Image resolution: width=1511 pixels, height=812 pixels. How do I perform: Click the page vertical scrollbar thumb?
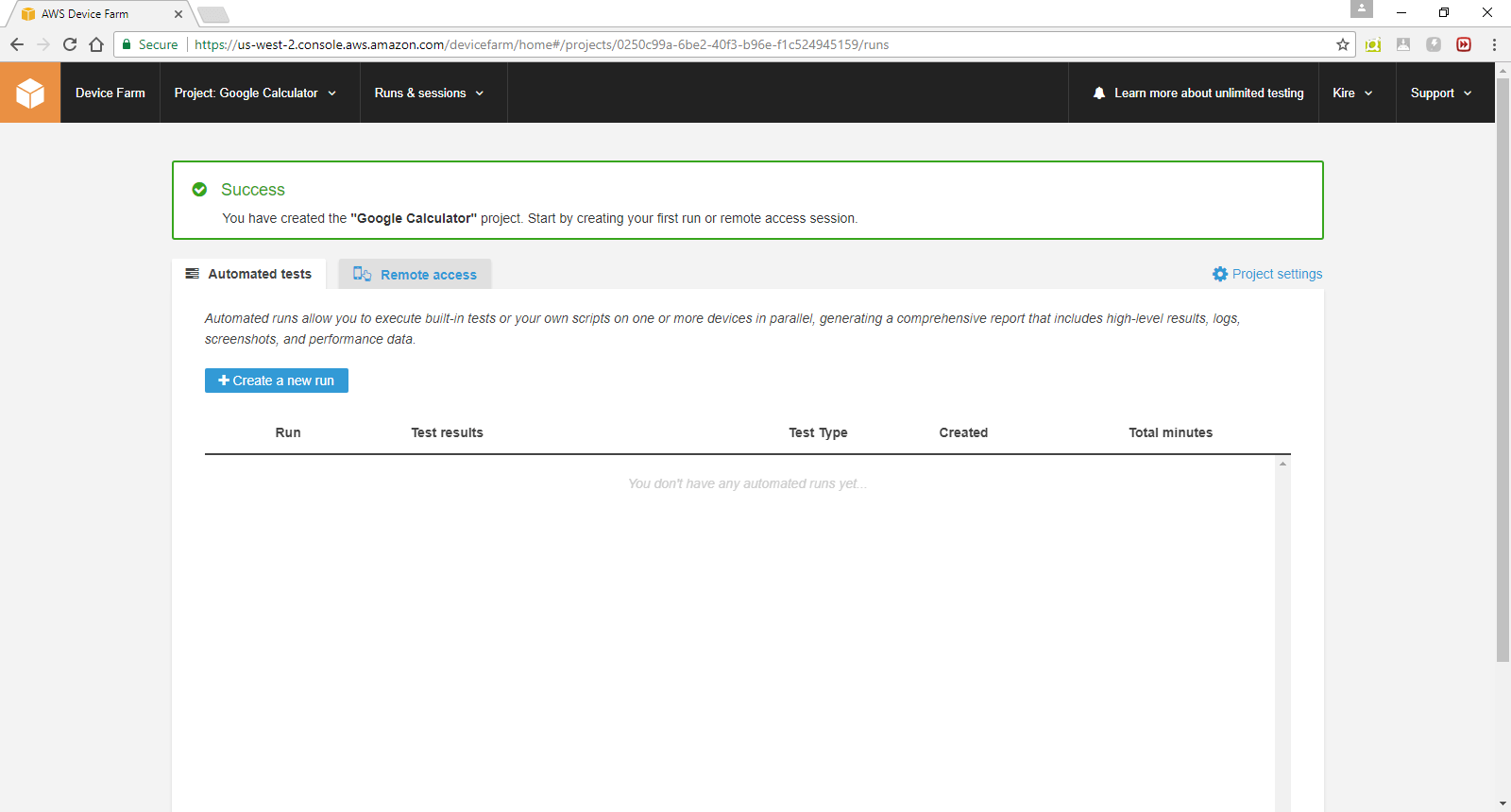(1503, 368)
